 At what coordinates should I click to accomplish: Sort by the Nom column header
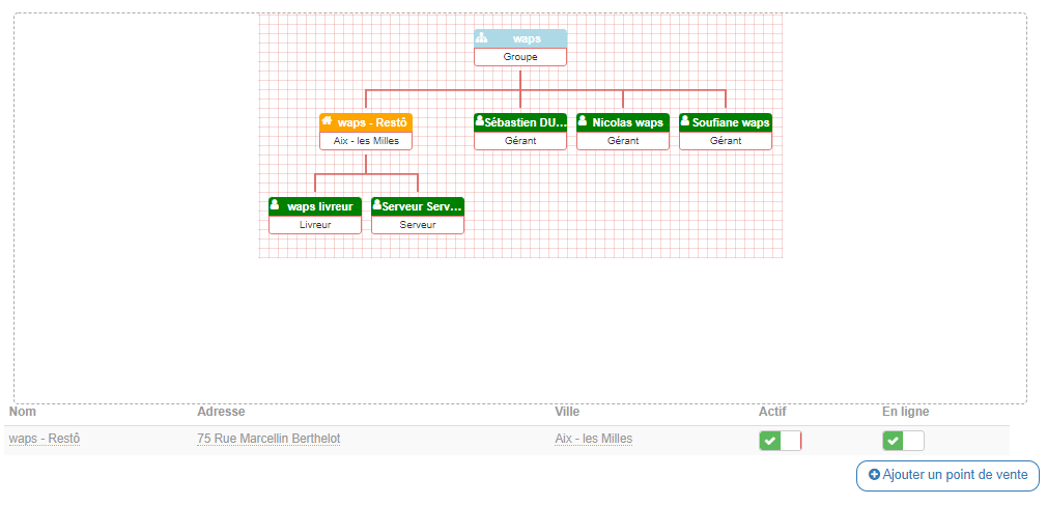click(23, 412)
